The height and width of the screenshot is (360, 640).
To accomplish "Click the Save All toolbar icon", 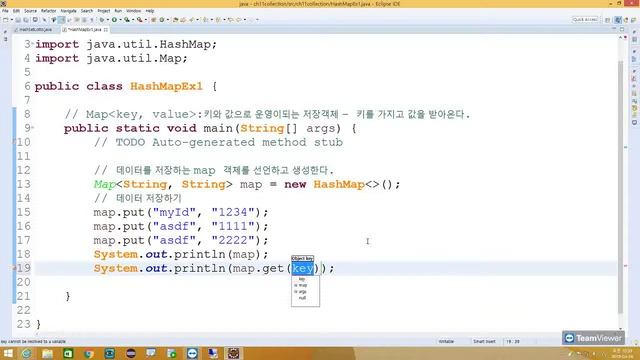I will (26, 20).
